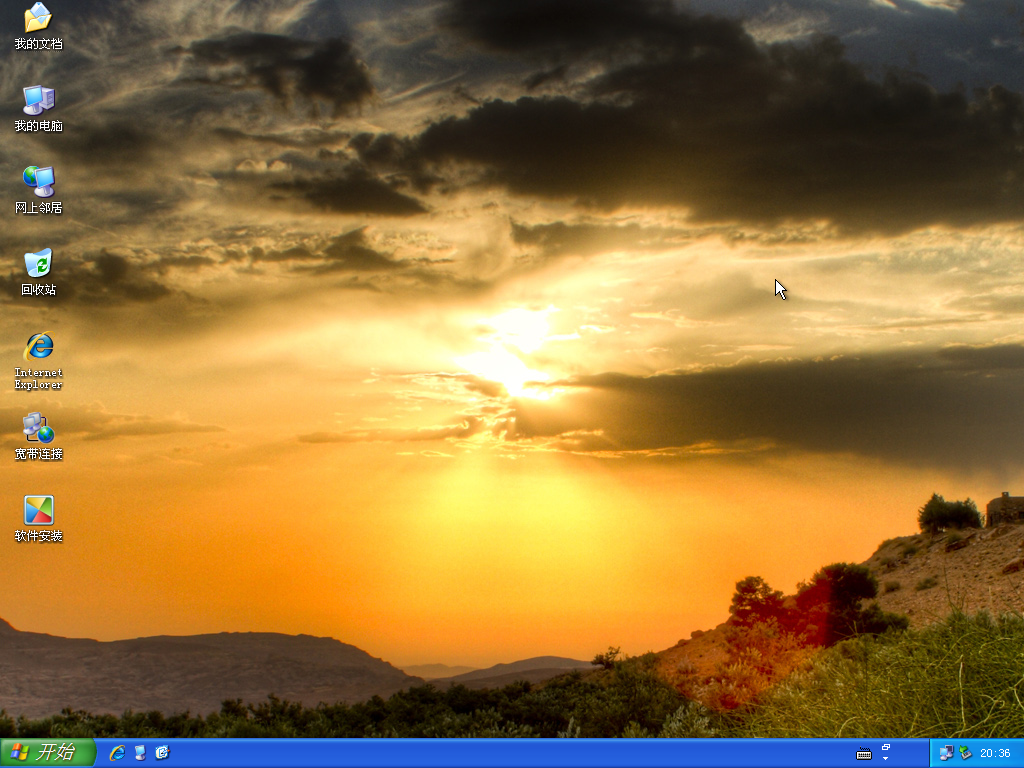Click the 软件安装 label text
Screen dimensions: 1024x768
click(x=38, y=536)
